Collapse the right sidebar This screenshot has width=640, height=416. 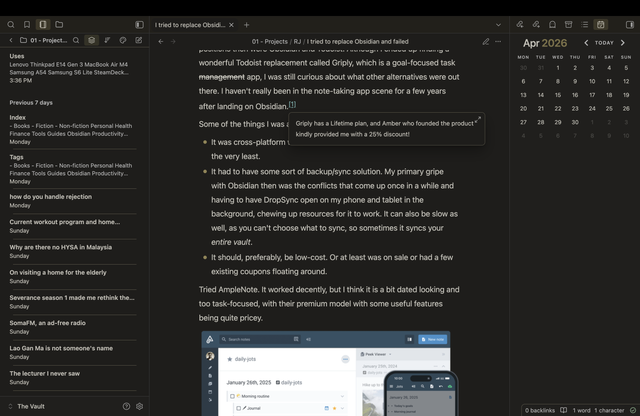point(630,25)
